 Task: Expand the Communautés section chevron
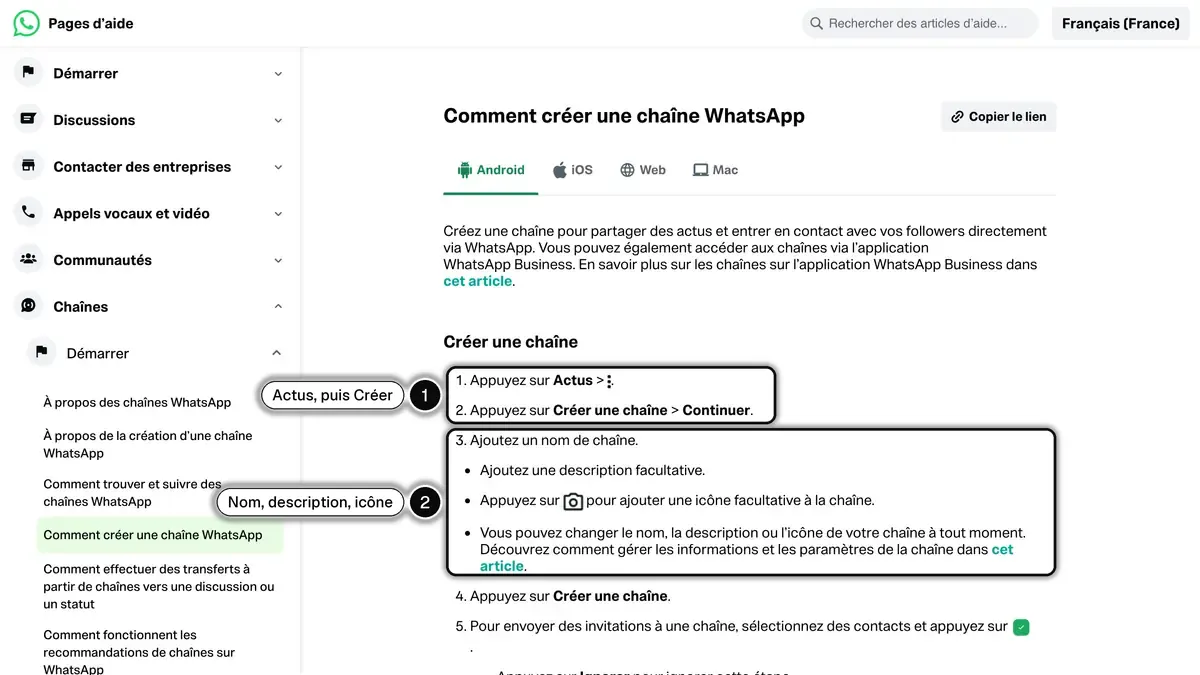click(x=278, y=260)
